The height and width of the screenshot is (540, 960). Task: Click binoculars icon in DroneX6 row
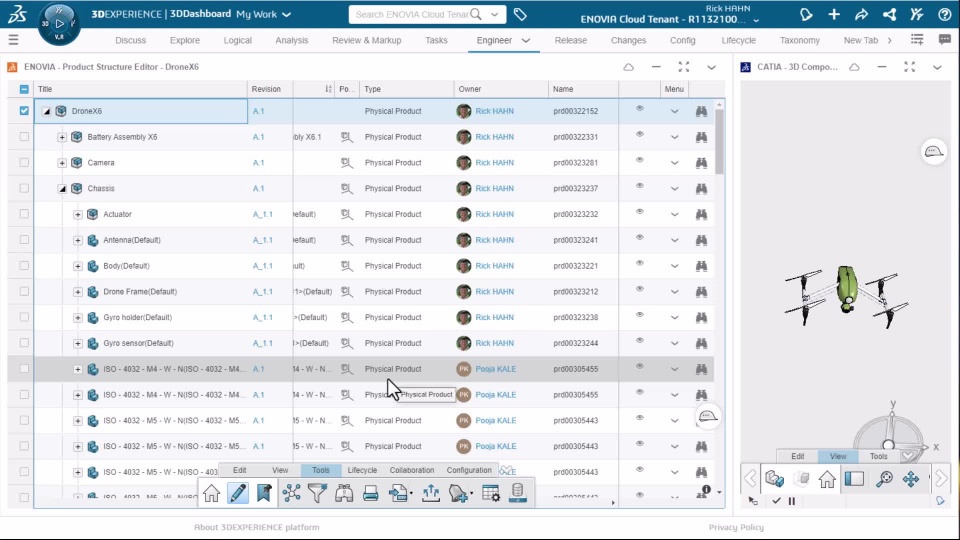[x=701, y=111]
